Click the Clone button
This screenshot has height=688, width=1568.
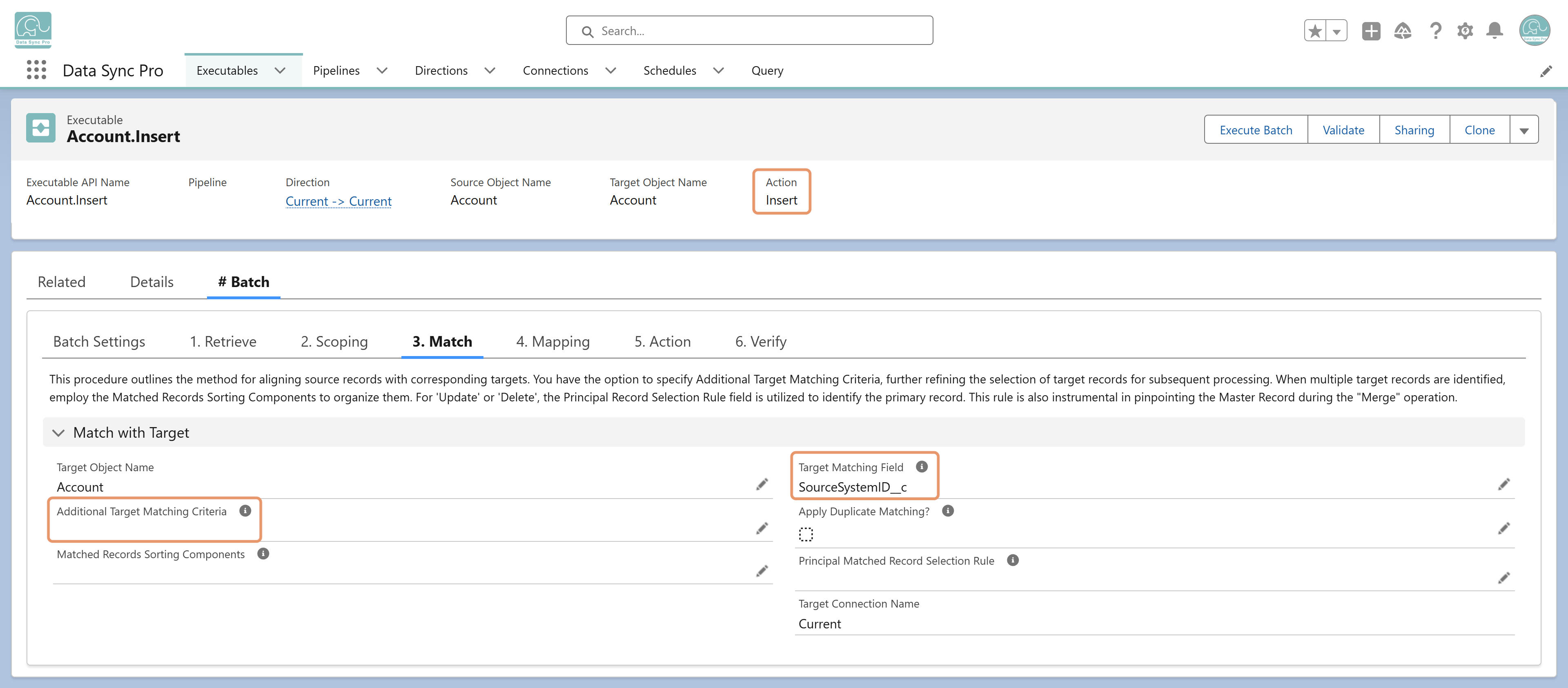pyautogui.click(x=1479, y=130)
